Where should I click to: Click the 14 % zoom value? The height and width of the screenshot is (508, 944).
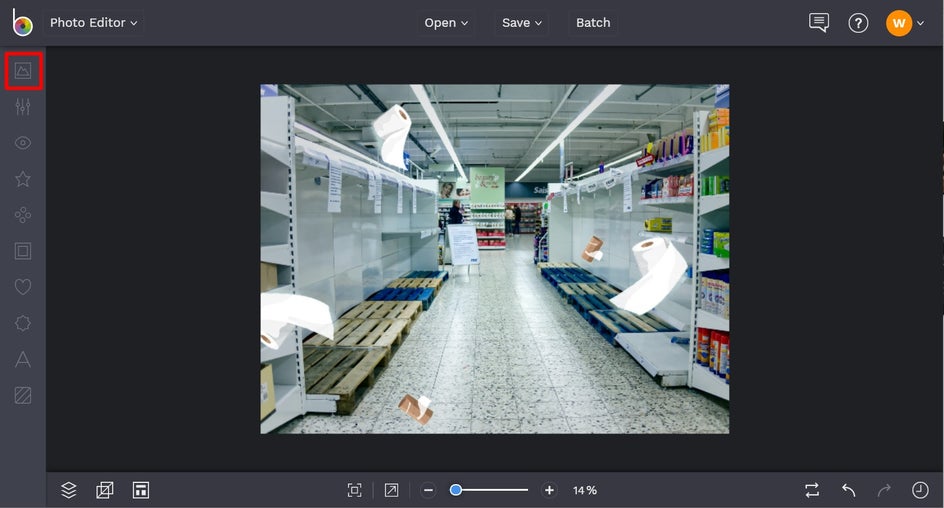click(585, 491)
